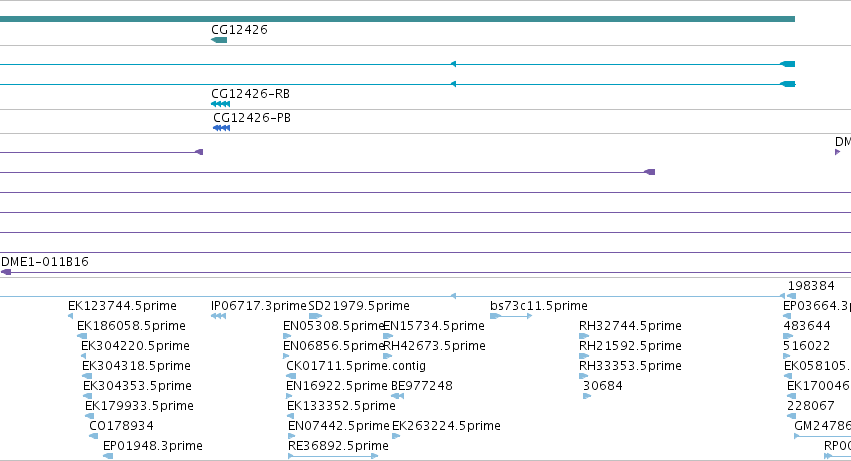Select the RE36892.5prime feature line
Image resolution: width=851 pixels, height=461 pixels.
[x=333, y=456]
